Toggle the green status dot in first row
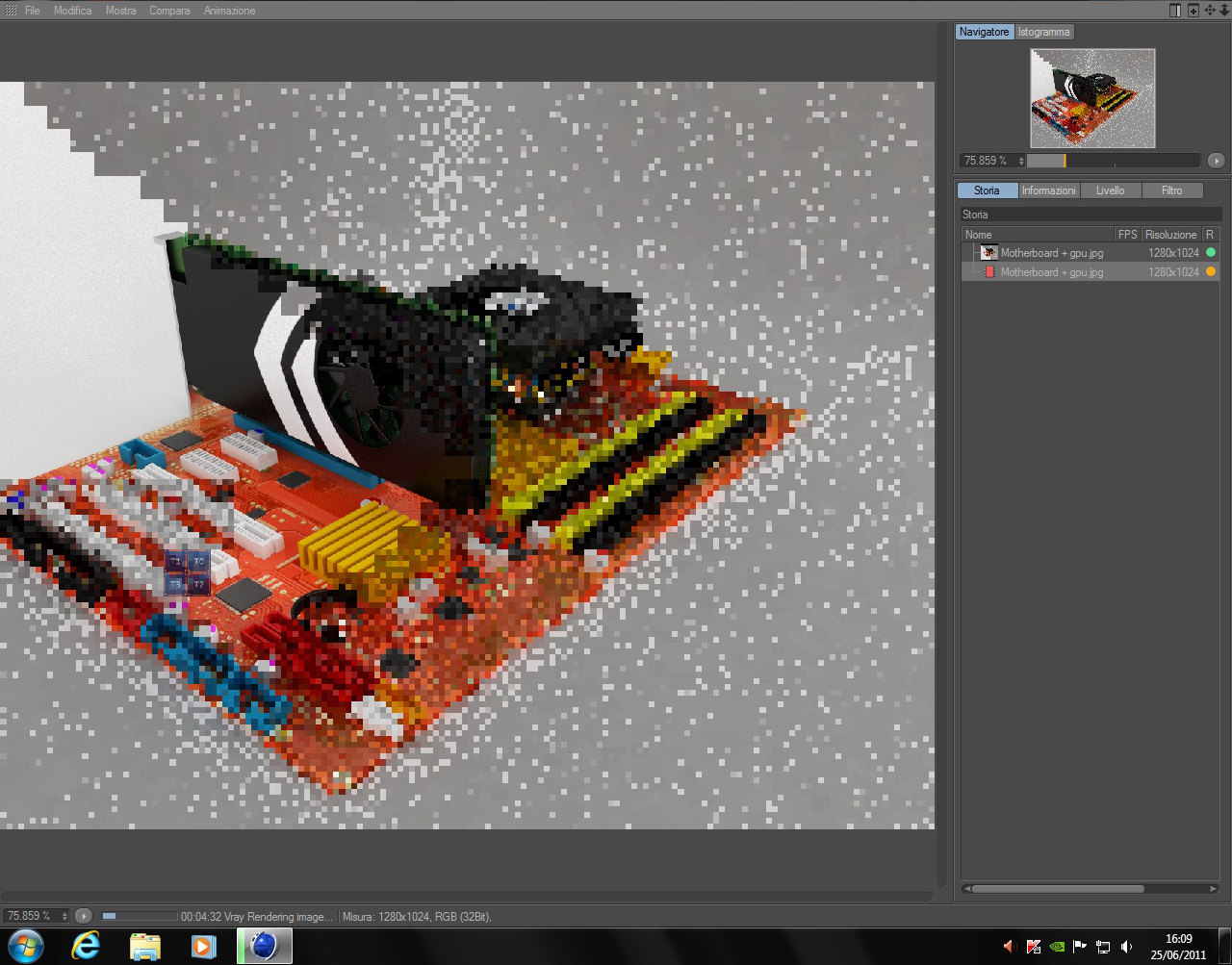 coord(1211,252)
